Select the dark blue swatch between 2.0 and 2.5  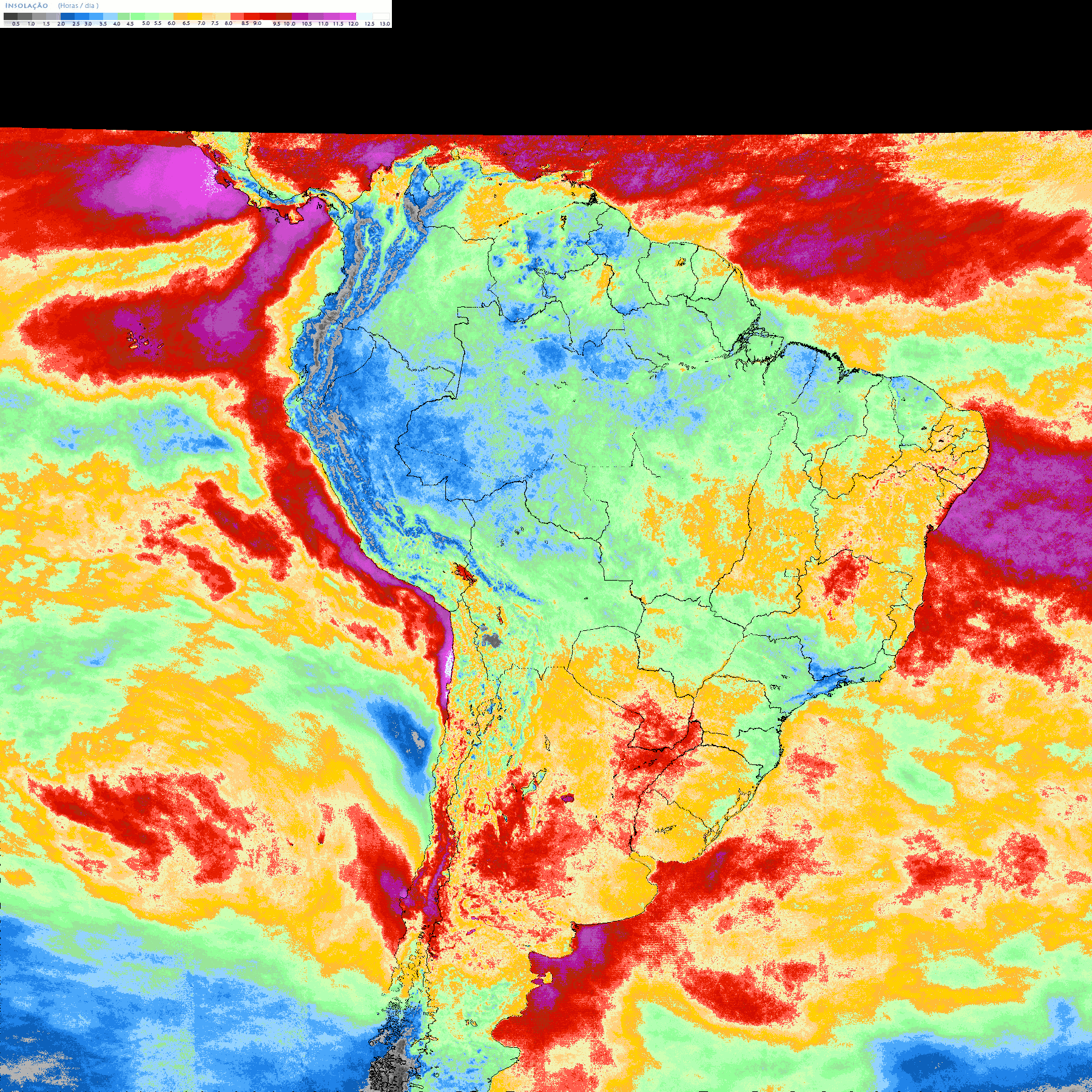pos(67,16)
